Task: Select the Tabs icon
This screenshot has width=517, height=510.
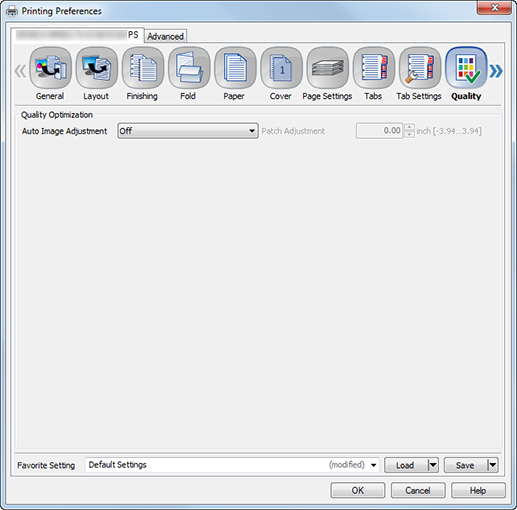Action: tap(374, 68)
